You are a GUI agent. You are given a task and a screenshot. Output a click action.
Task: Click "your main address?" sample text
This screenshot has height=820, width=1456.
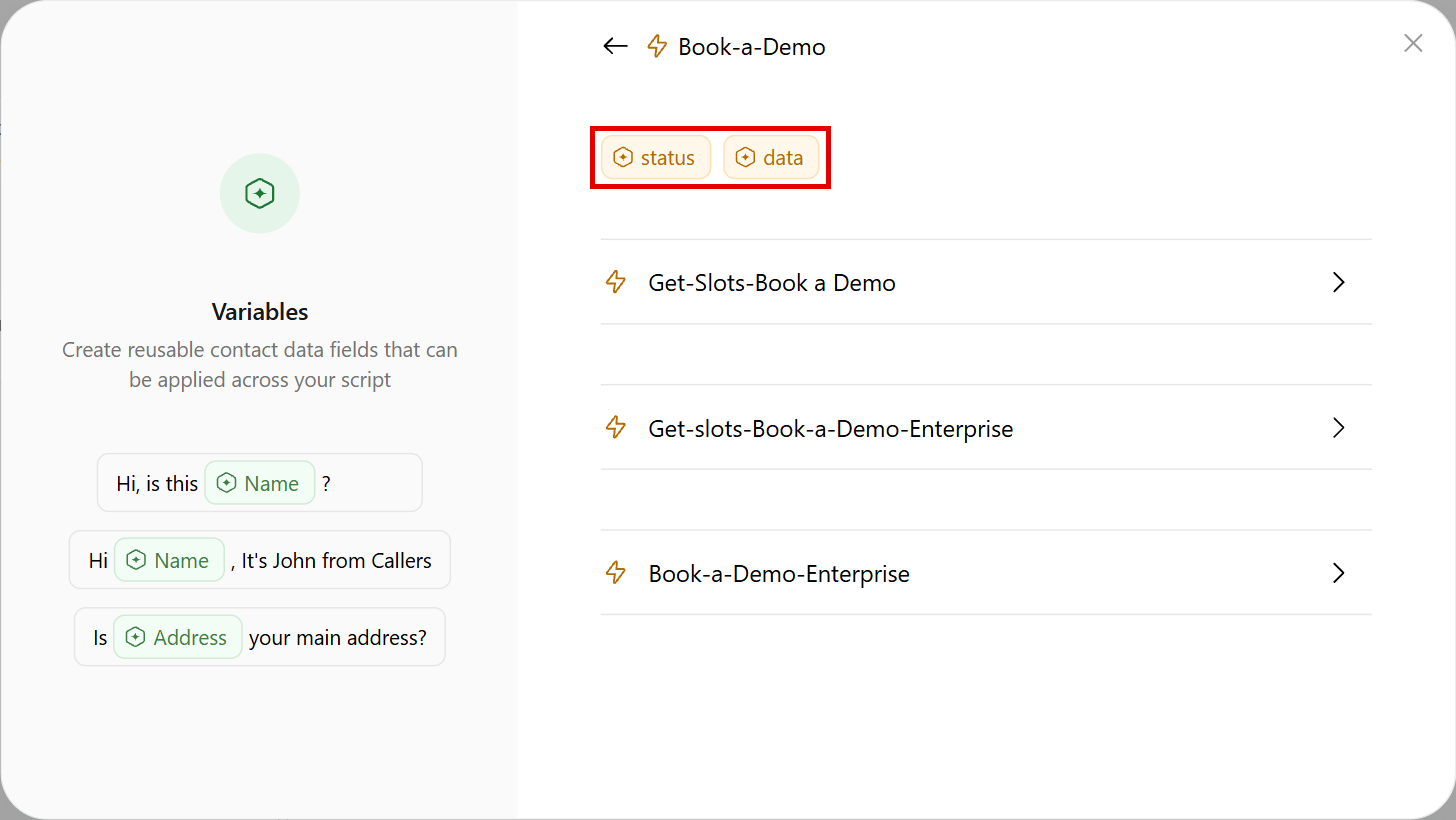tap(338, 638)
